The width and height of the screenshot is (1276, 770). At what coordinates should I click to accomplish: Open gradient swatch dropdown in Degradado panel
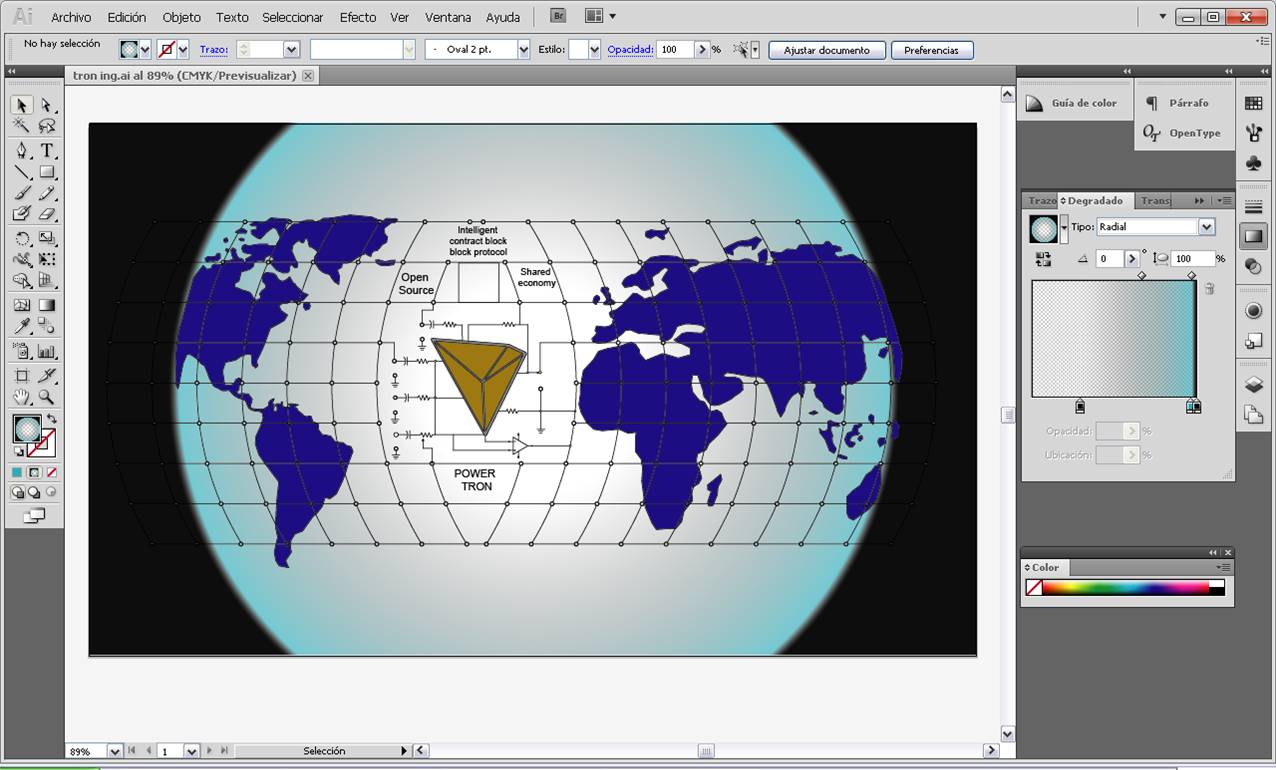[x=1064, y=228]
